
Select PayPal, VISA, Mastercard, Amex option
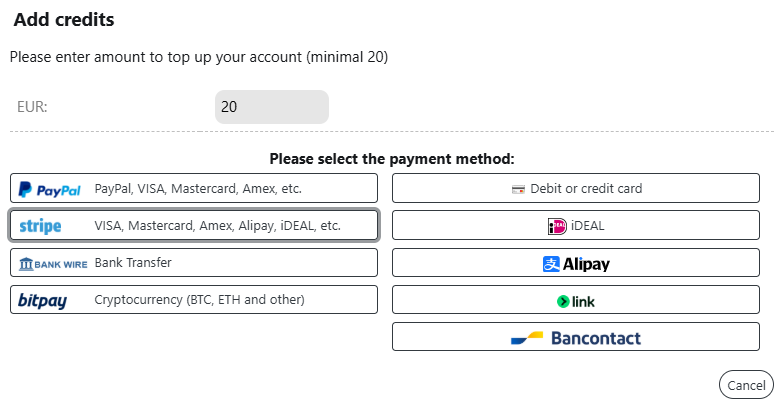[x=194, y=188]
